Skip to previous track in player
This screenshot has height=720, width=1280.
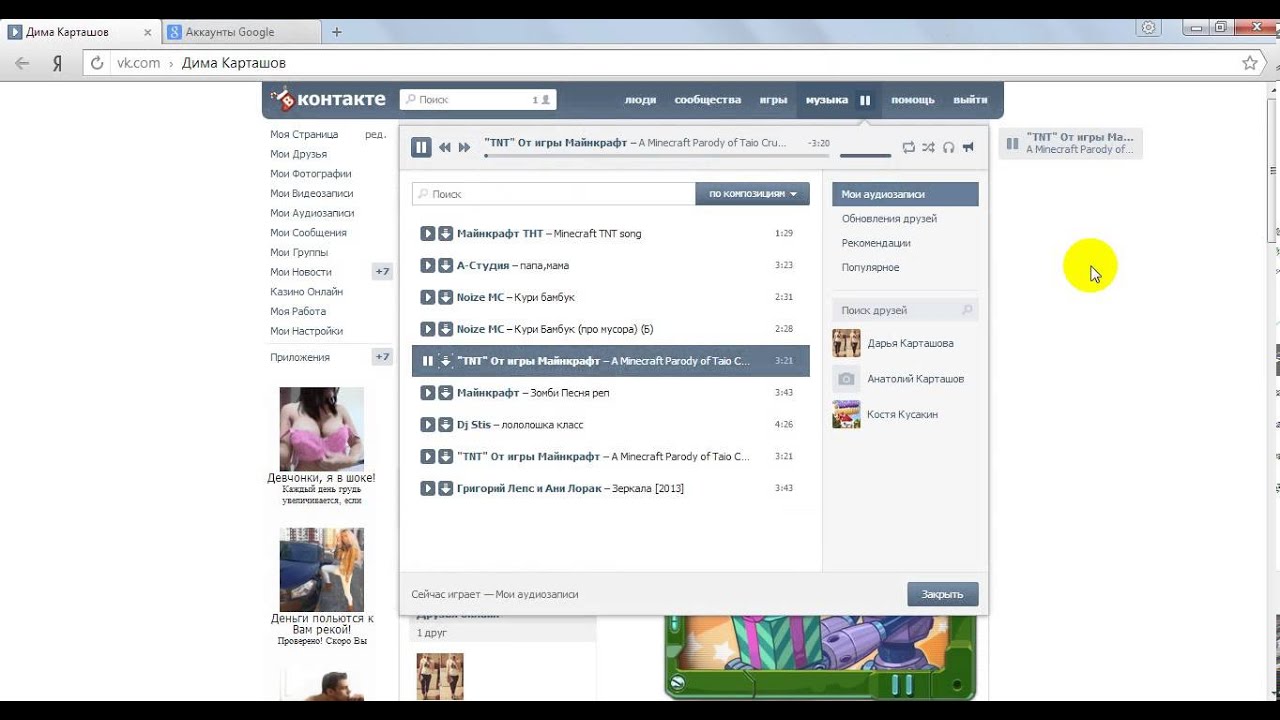pos(445,147)
